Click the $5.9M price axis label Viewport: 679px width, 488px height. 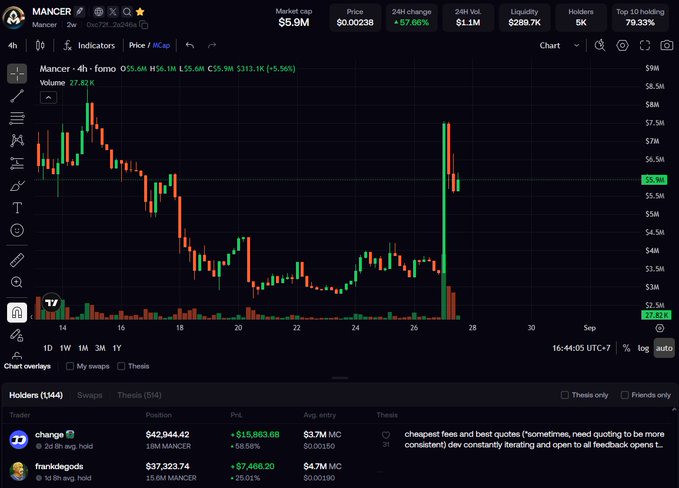654,180
